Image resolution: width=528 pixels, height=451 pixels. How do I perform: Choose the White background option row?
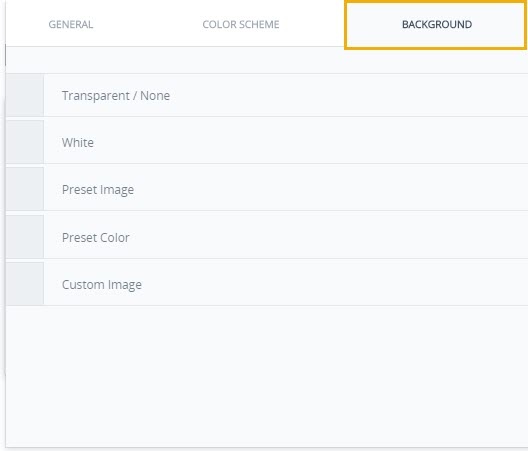[267, 142]
